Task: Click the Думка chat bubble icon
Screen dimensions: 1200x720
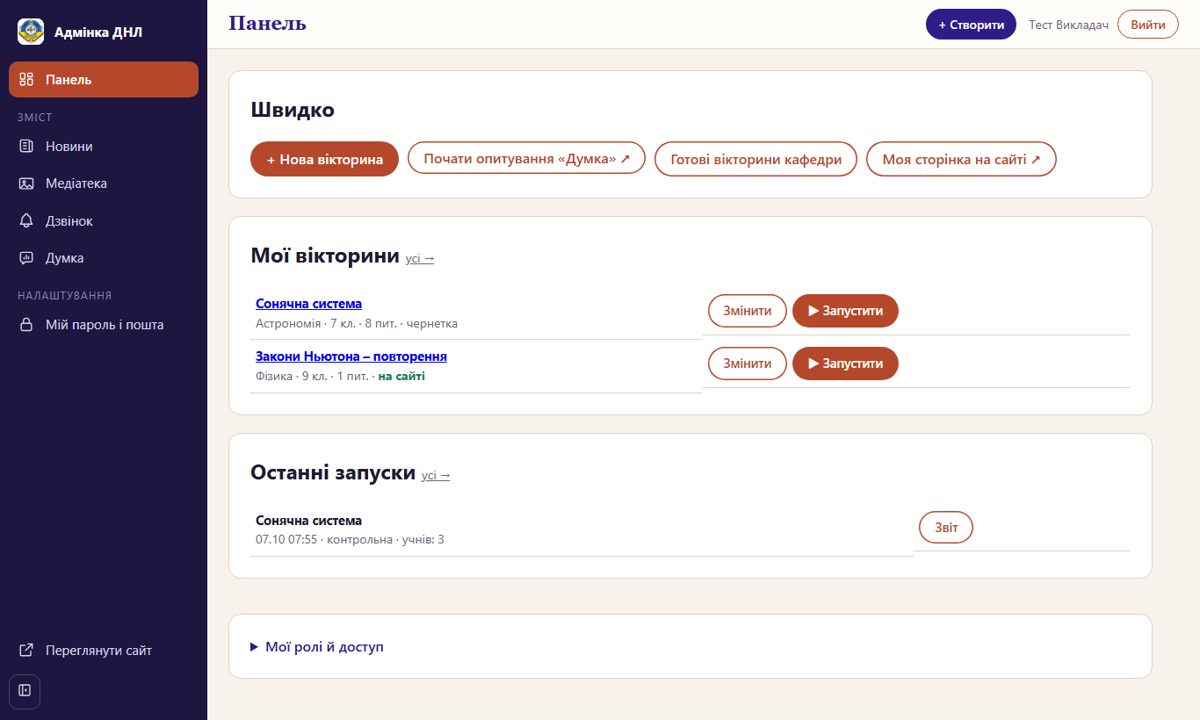Action: click(x=27, y=258)
